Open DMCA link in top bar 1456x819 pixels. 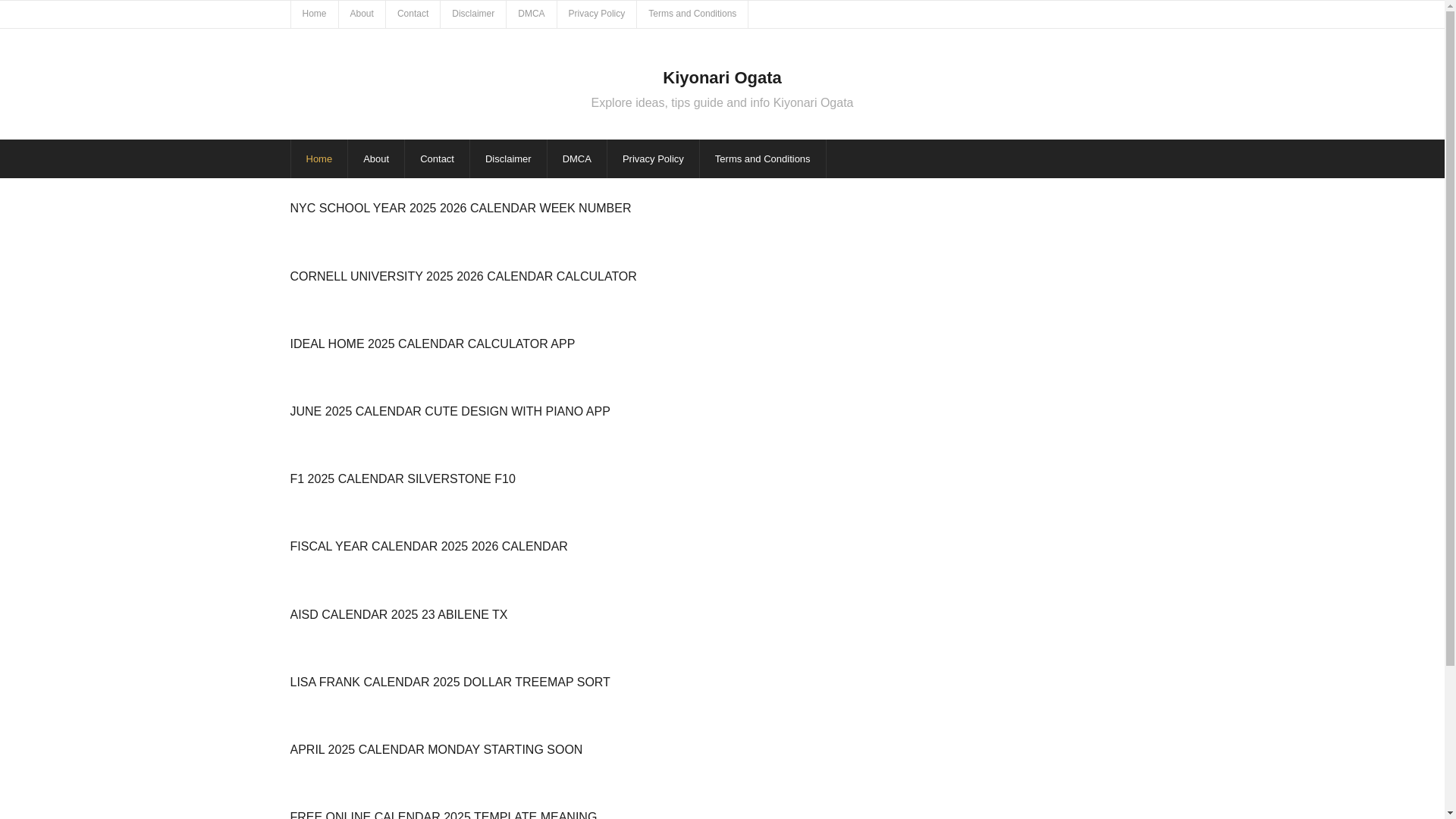531,14
